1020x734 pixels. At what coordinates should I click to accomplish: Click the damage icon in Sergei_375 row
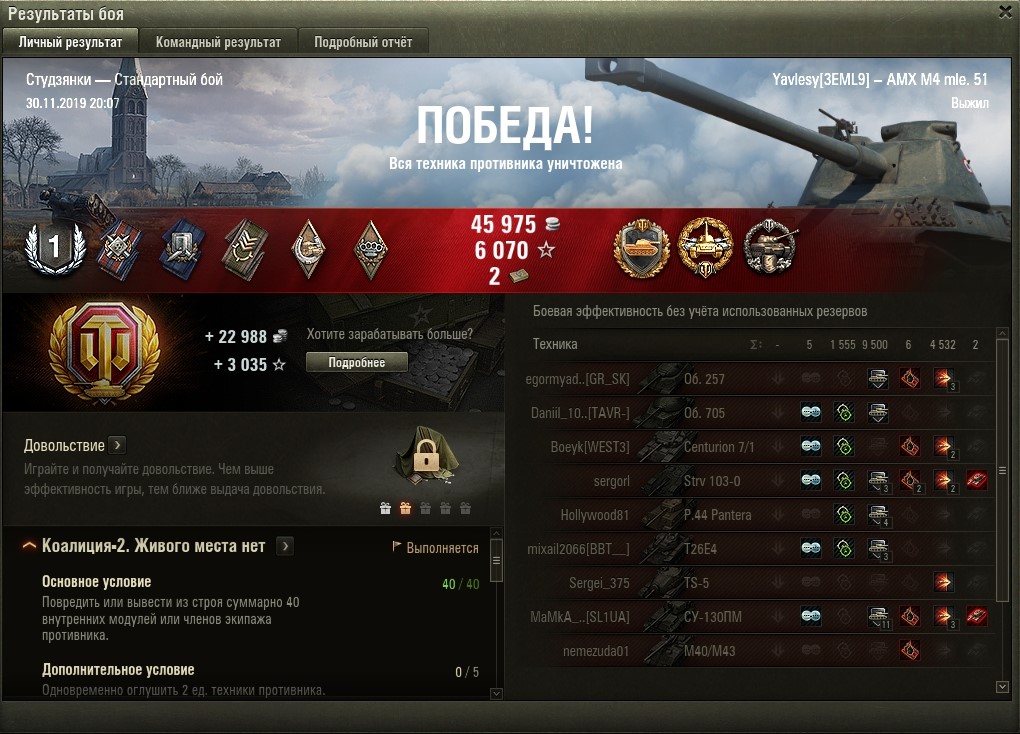943,582
